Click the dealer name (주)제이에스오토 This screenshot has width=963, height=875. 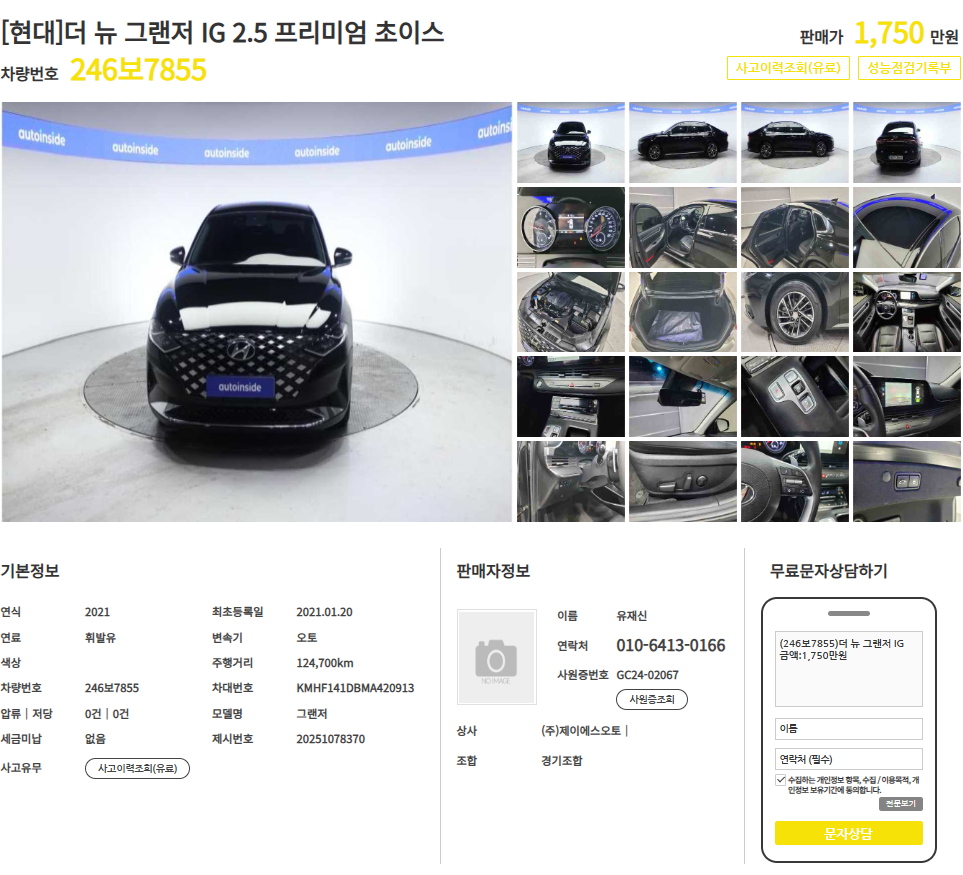pos(581,731)
